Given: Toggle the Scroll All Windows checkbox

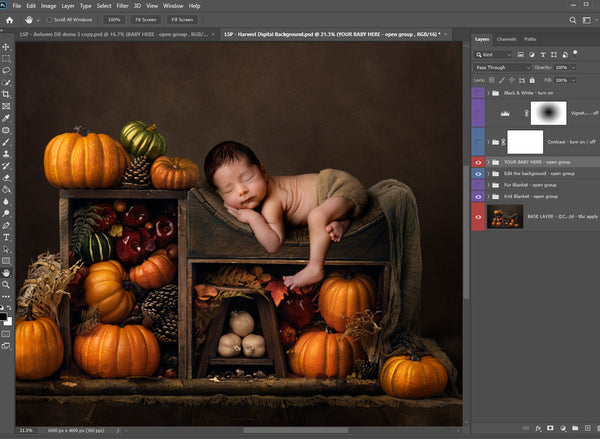Looking at the screenshot, I should pos(51,19).
